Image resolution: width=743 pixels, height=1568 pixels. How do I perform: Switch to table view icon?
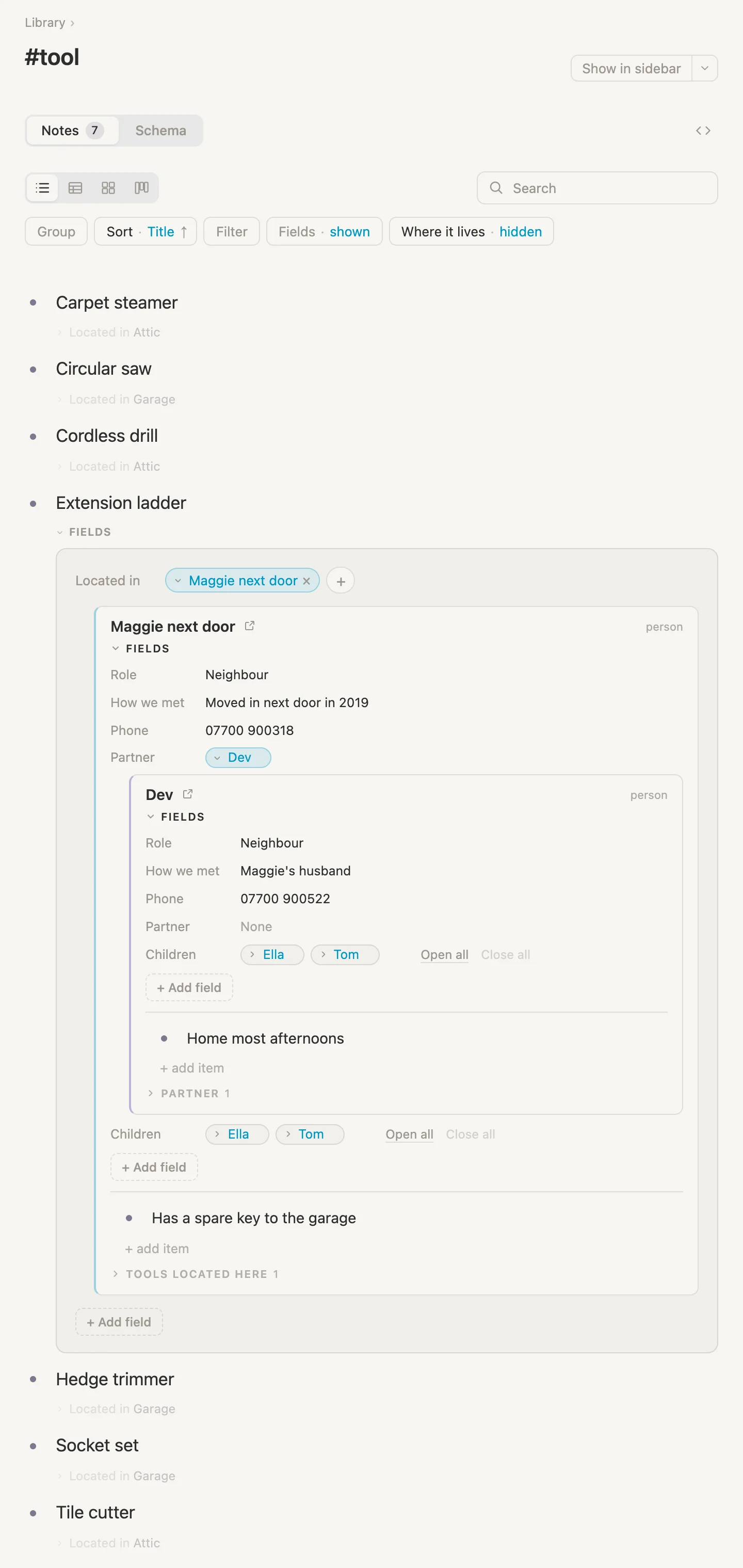pos(75,188)
